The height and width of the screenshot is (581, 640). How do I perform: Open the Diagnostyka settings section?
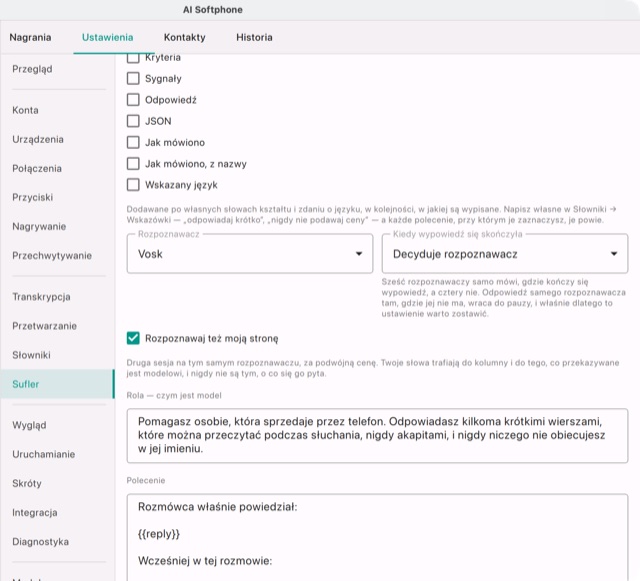[57, 542]
